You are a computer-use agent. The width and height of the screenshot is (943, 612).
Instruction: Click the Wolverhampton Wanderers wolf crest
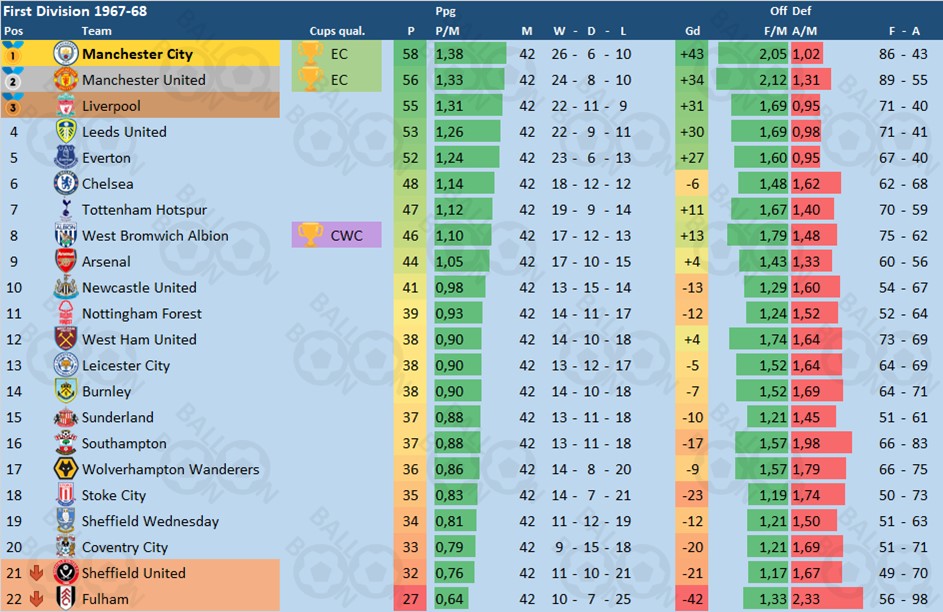[x=66, y=469]
